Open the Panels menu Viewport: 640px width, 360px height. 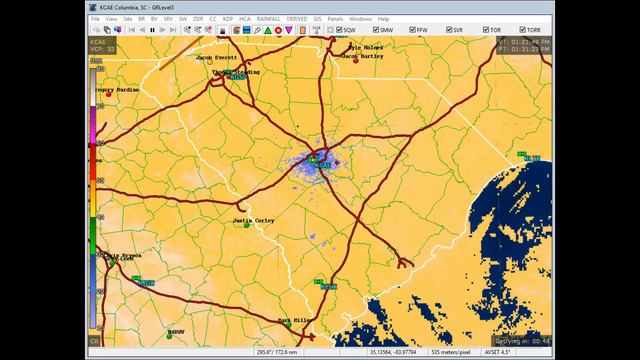coord(335,19)
